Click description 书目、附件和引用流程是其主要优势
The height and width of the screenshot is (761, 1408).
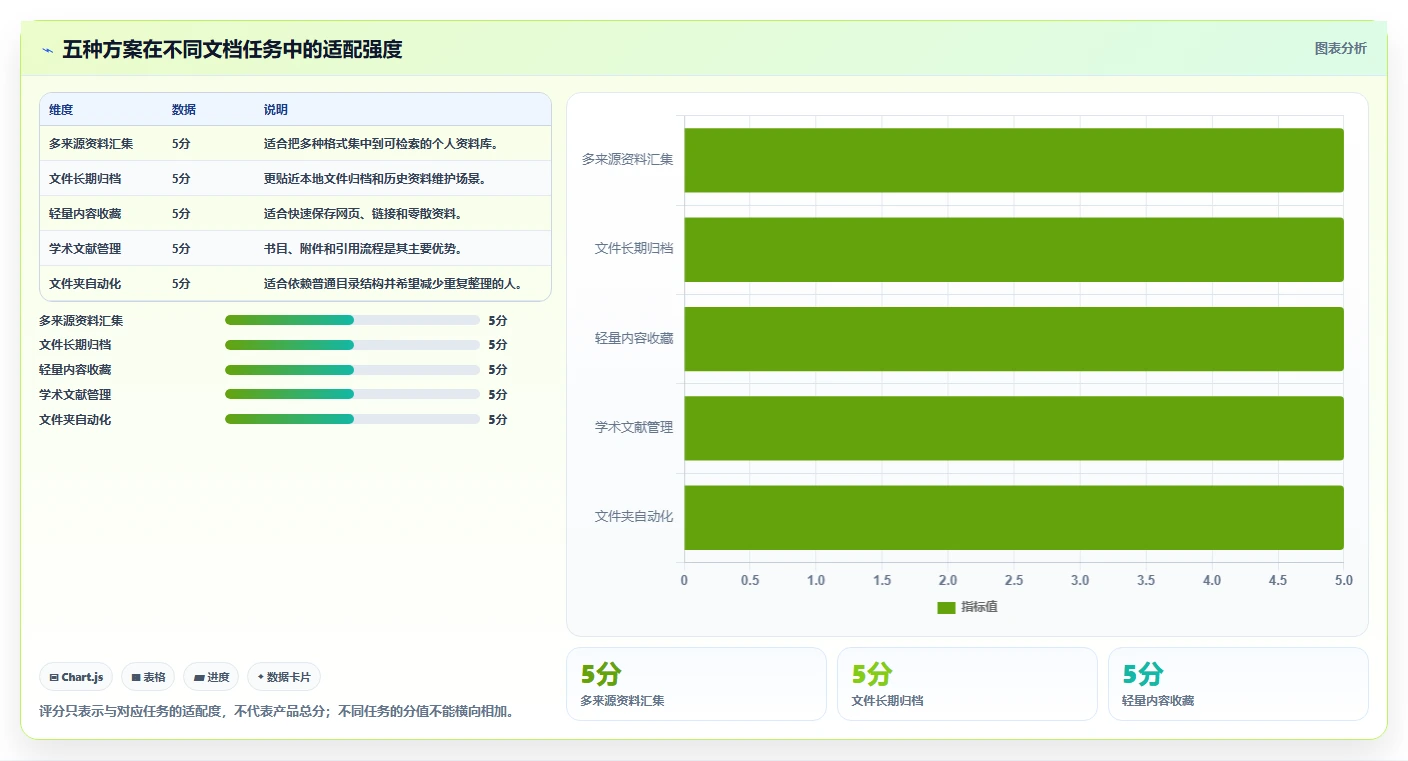[x=363, y=249]
